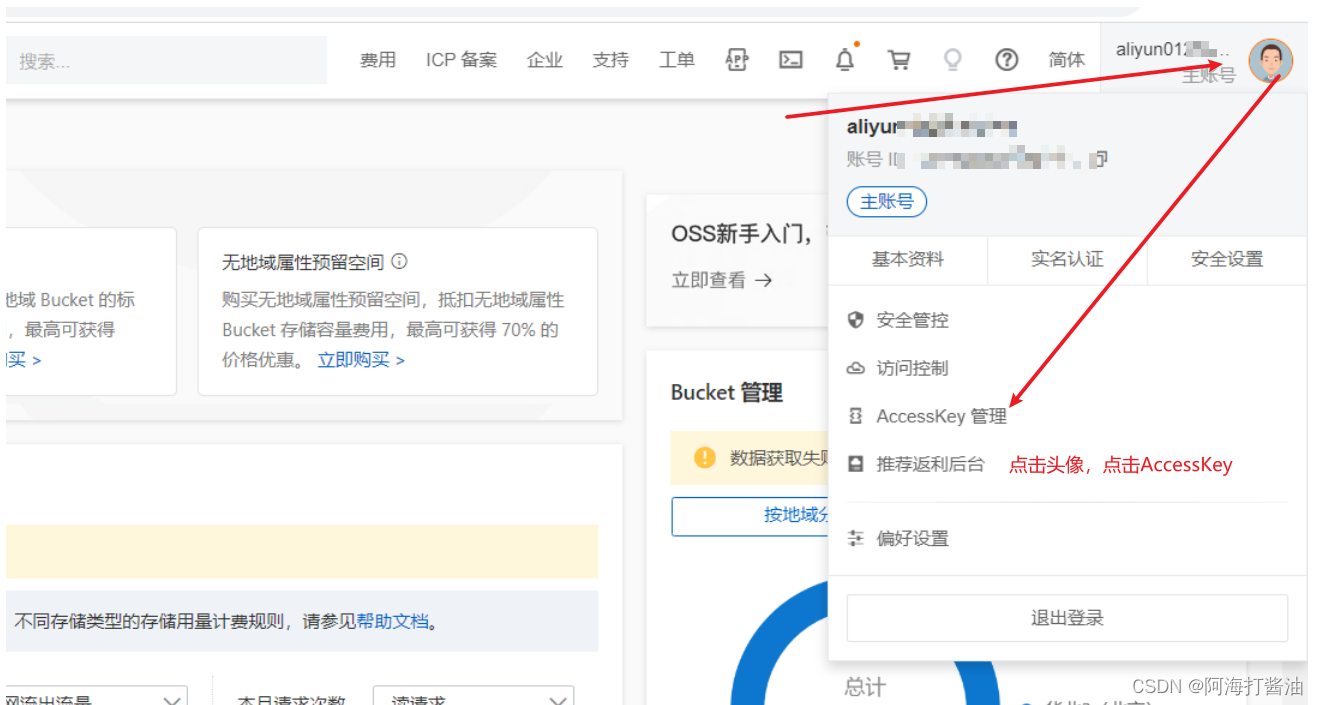The width and height of the screenshot is (1318, 705).
Task: Open 工单 in the top navigation
Action: click(x=677, y=60)
